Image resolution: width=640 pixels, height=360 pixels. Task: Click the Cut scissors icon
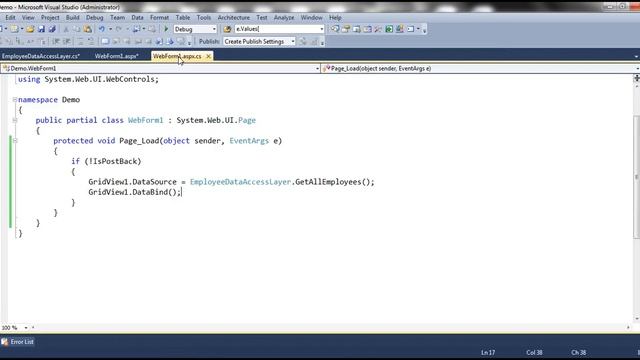(x=65, y=29)
